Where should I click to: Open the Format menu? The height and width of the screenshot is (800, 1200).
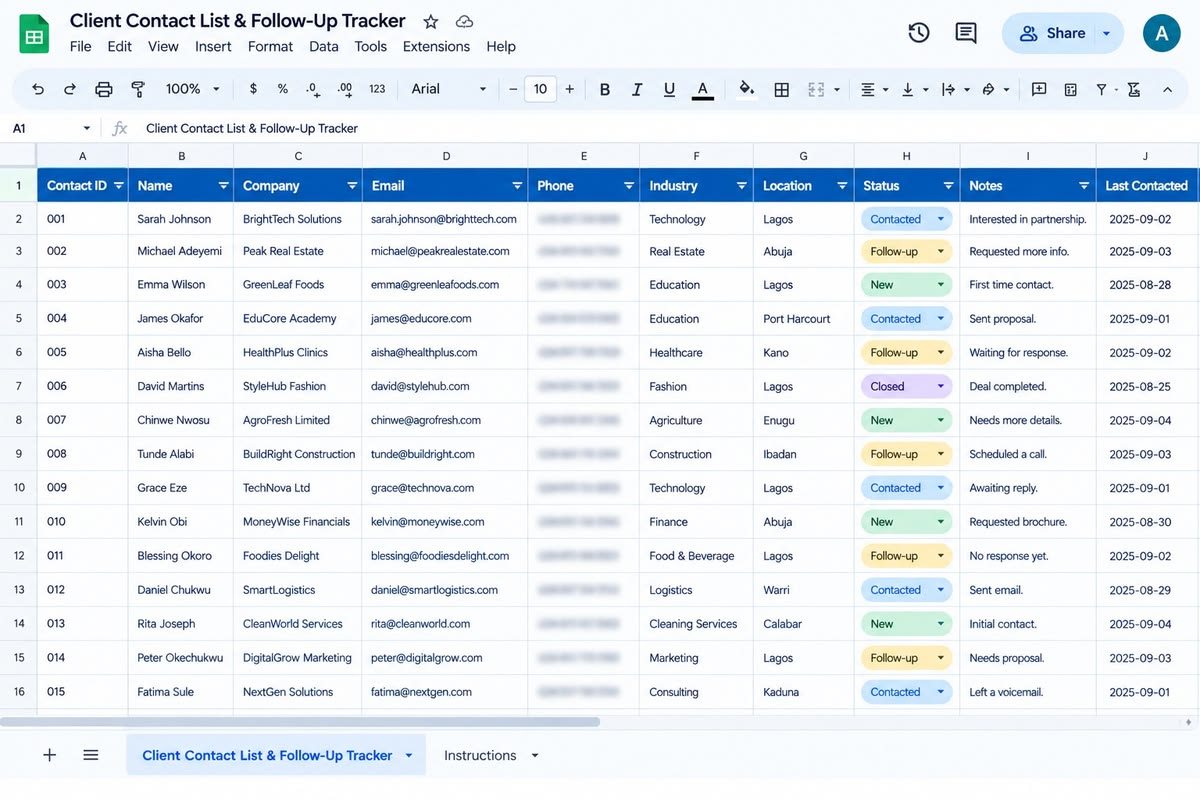coord(270,46)
